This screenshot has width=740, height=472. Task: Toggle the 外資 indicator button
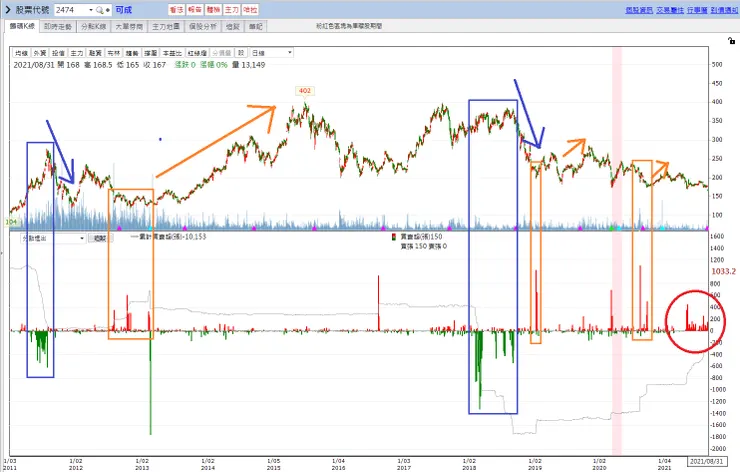point(40,53)
